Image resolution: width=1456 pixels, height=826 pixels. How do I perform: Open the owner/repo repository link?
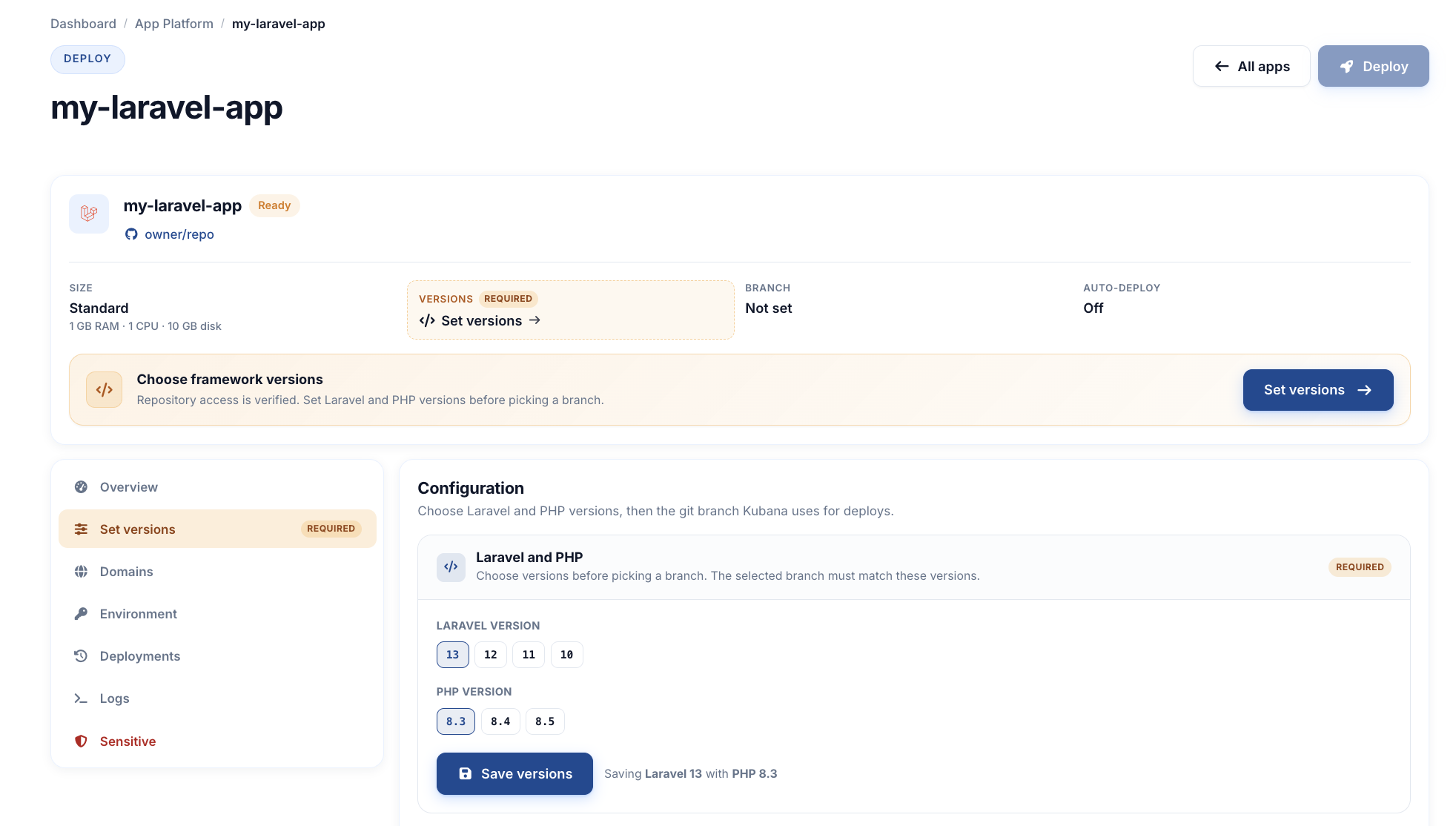(x=179, y=234)
